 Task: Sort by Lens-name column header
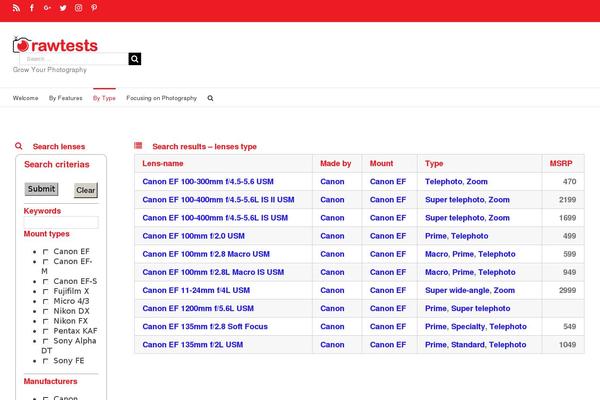click(163, 163)
